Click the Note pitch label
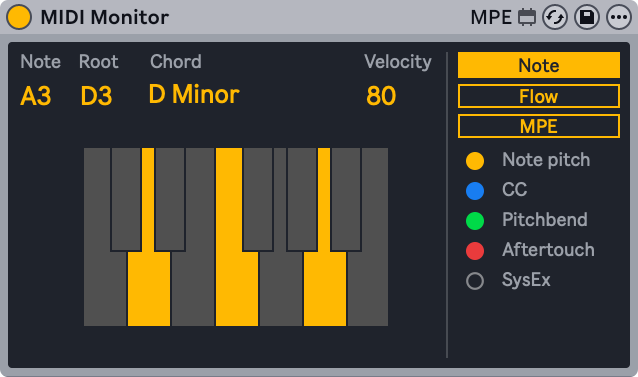This screenshot has height=377, width=638. pos(546,160)
